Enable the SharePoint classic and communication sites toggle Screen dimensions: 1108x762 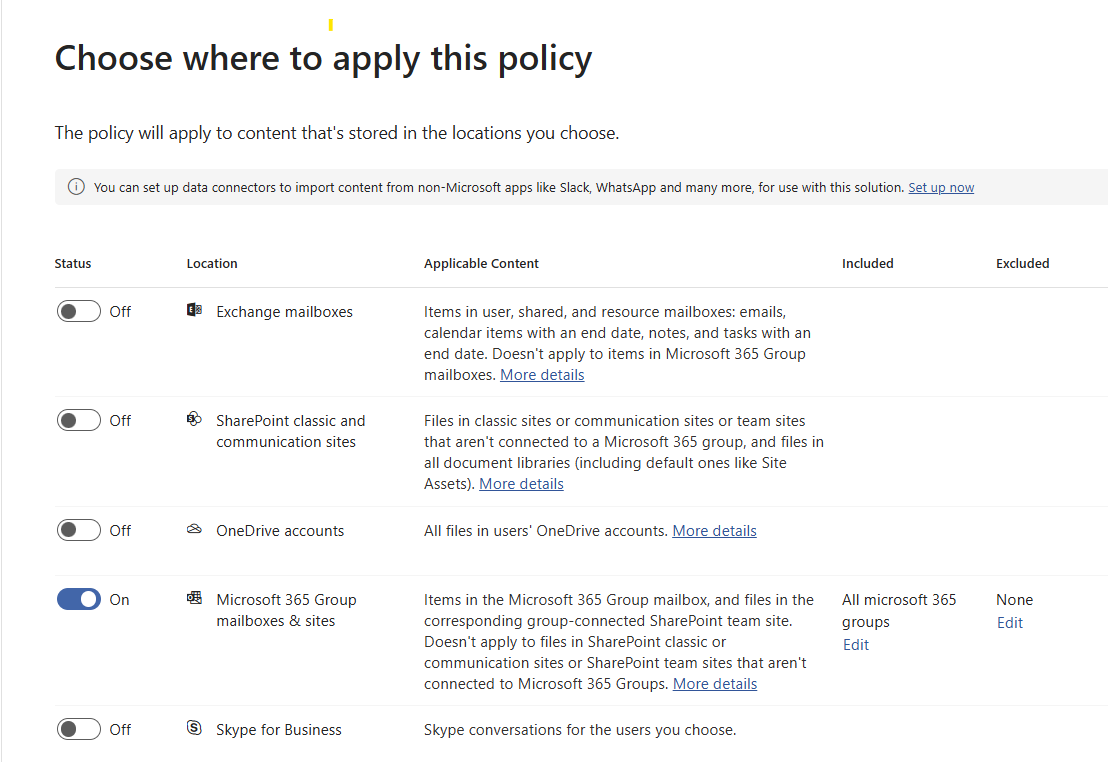pyautogui.click(x=79, y=420)
